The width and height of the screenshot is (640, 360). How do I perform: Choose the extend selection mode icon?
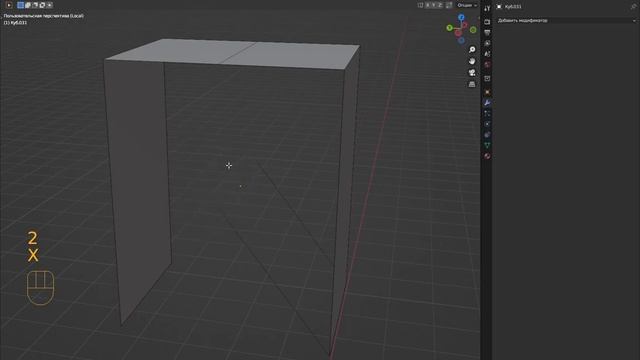[x=27, y=5]
